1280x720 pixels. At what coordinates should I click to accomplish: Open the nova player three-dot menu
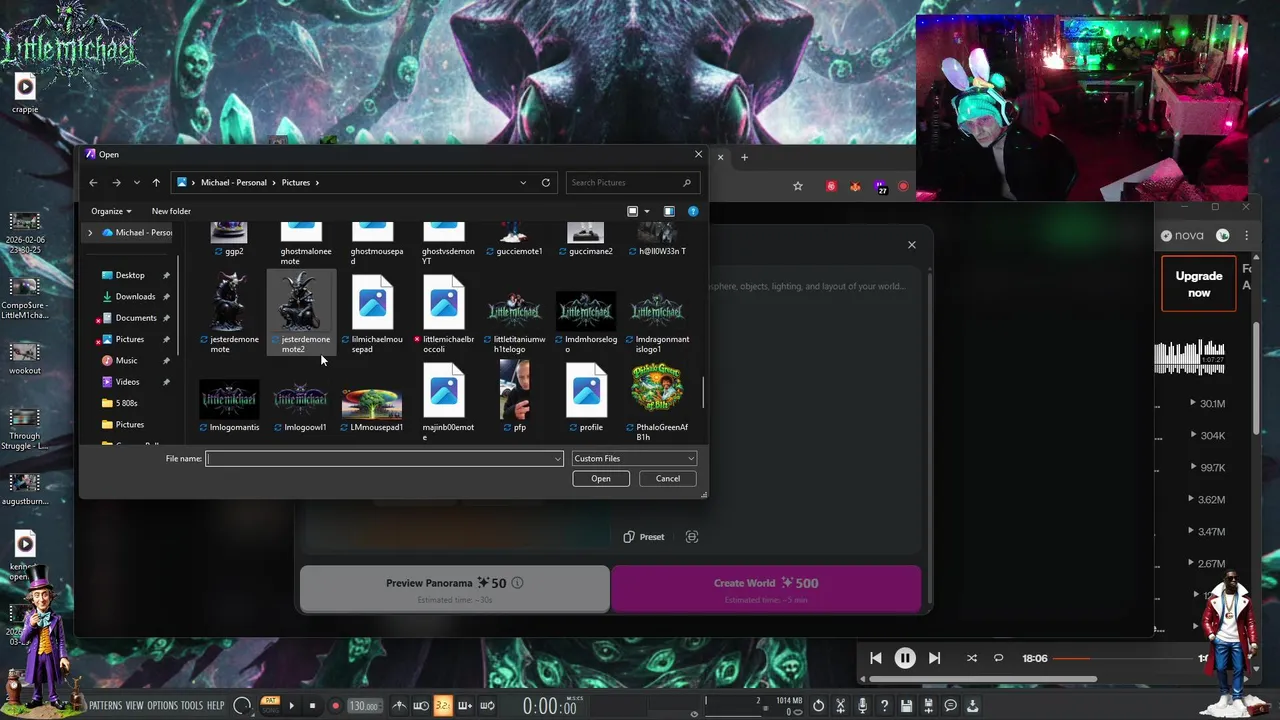[x=1246, y=236]
